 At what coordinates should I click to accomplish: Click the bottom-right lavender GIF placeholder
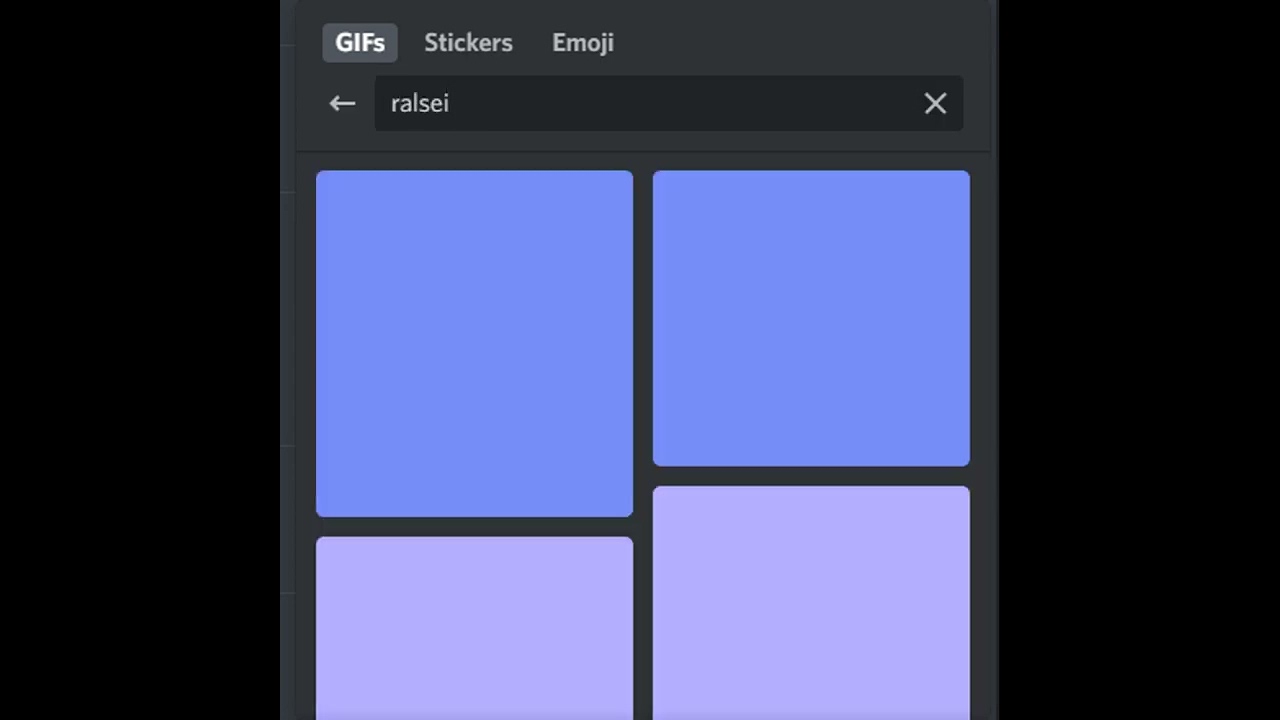(811, 602)
